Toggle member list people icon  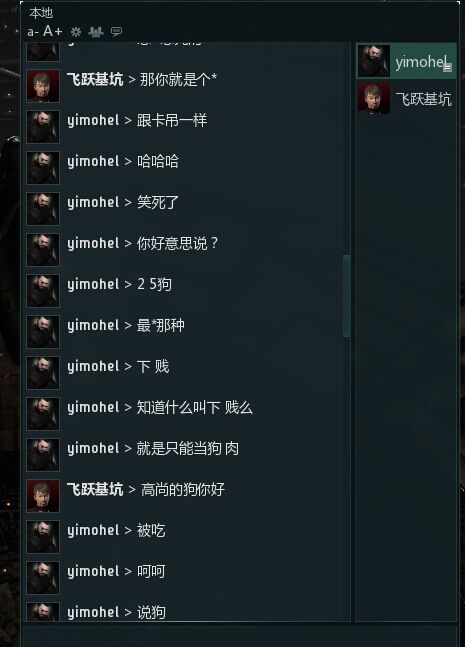coord(96,32)
